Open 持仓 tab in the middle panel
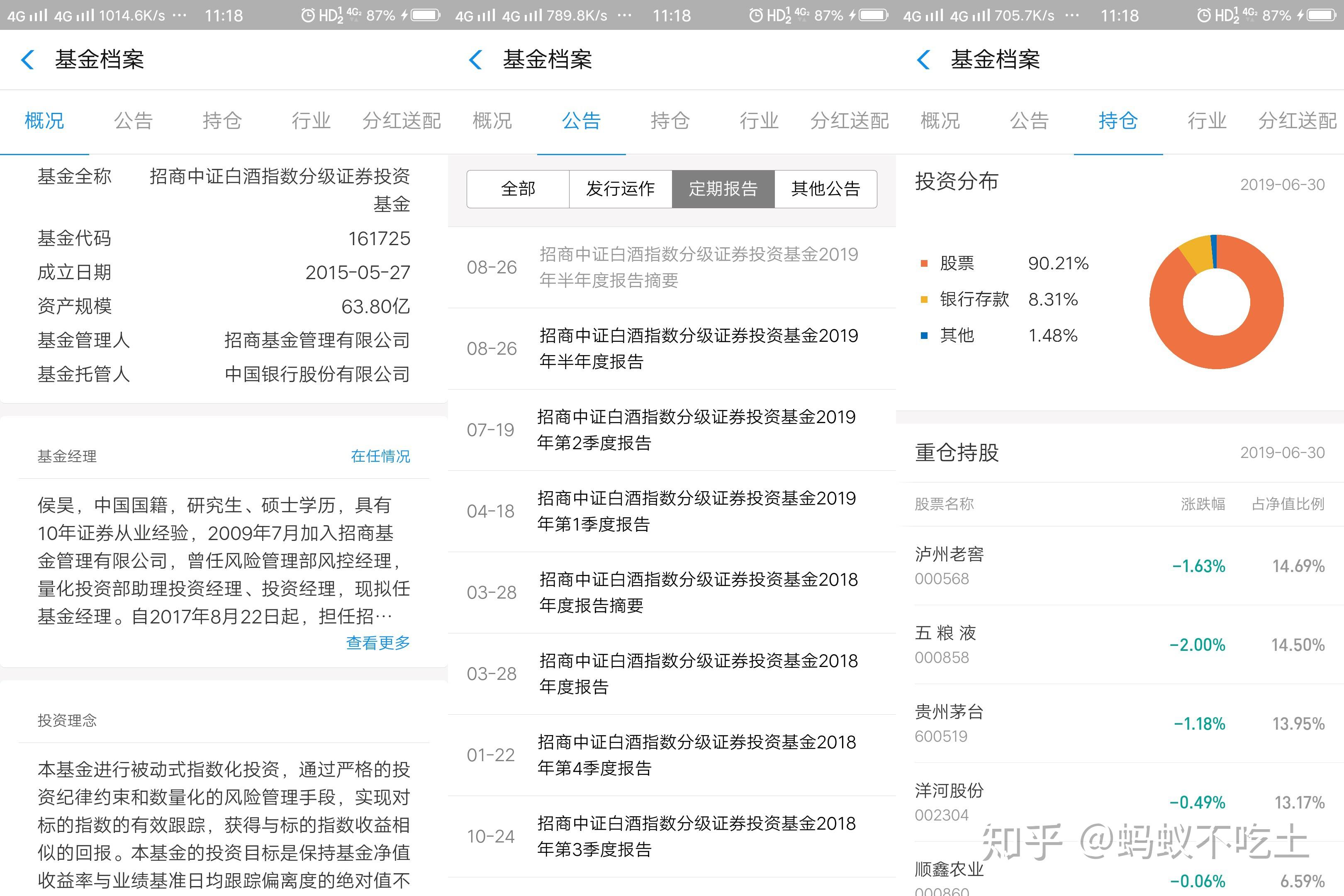1344x896 pixels. (671, 121)
